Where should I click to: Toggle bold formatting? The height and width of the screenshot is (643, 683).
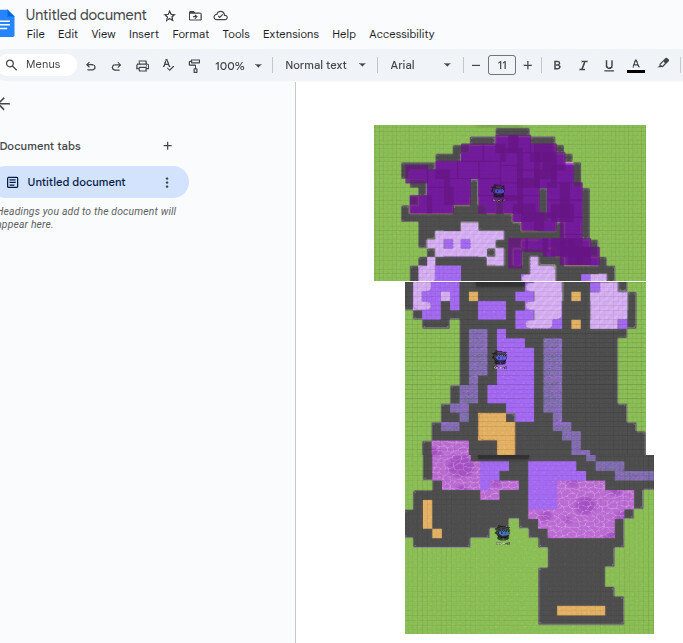tap(557, 66)
